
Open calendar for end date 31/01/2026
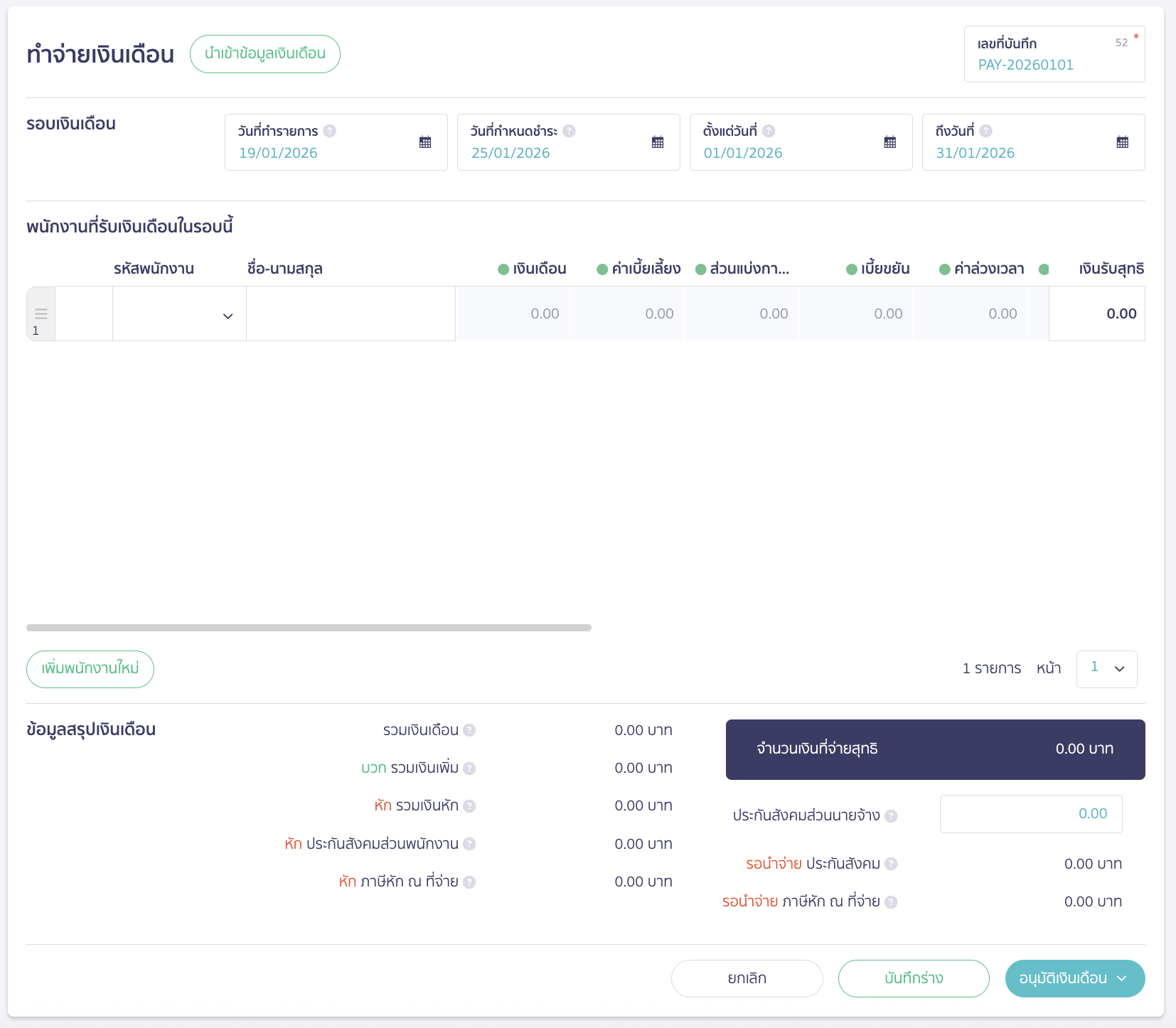tap(1123, 142)
